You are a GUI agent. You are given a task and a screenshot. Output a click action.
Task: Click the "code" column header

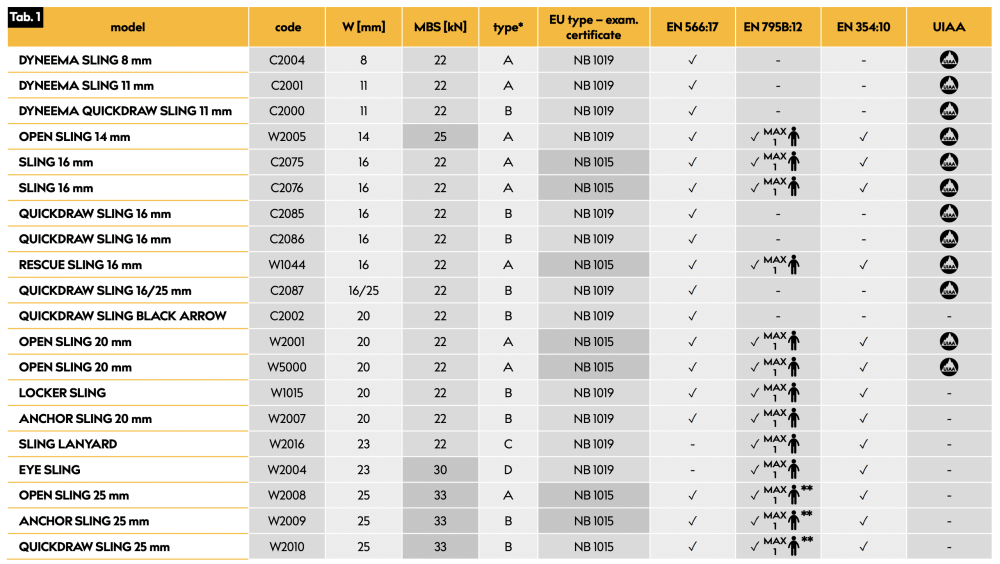(x=288, y=27)
